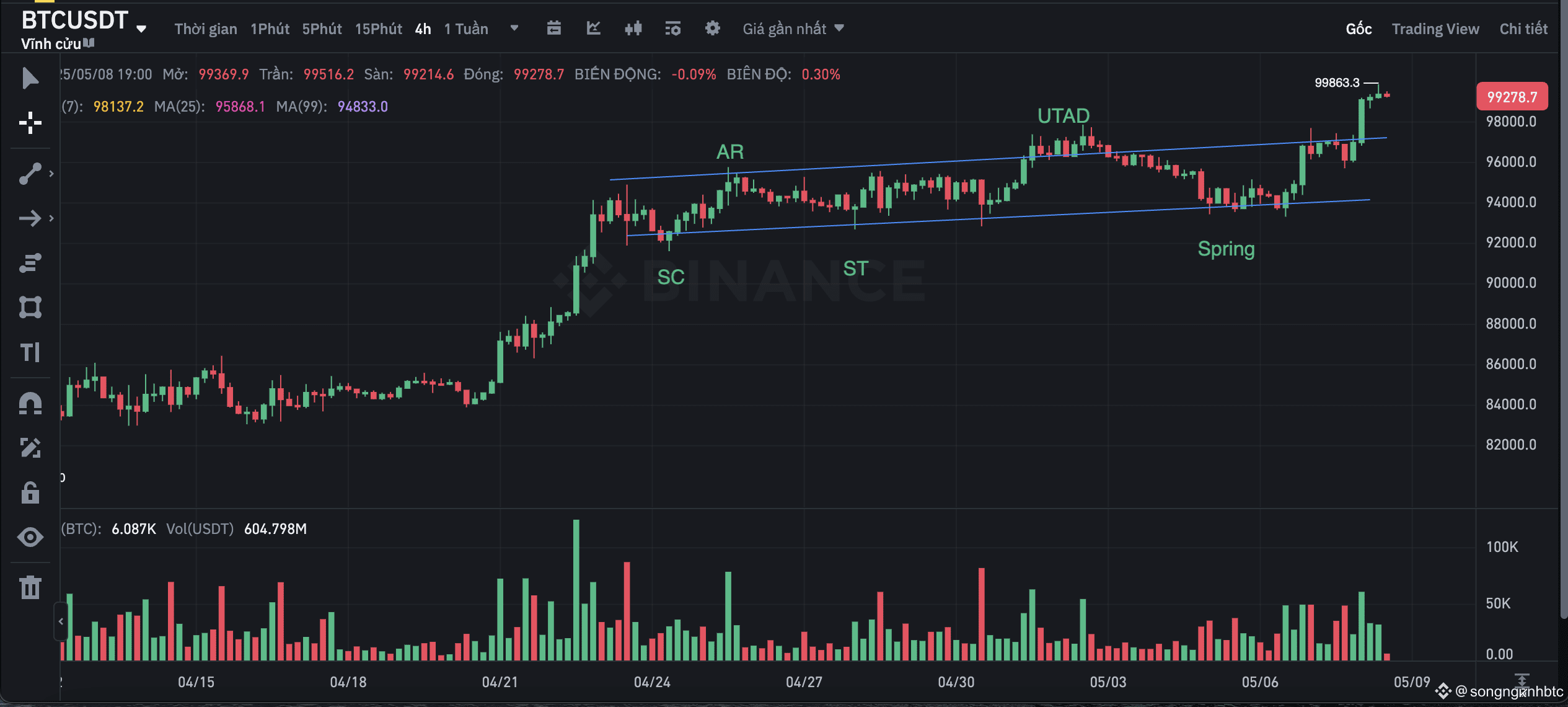
Task: Select the arrow cursor tool
Action: [30, 79]
